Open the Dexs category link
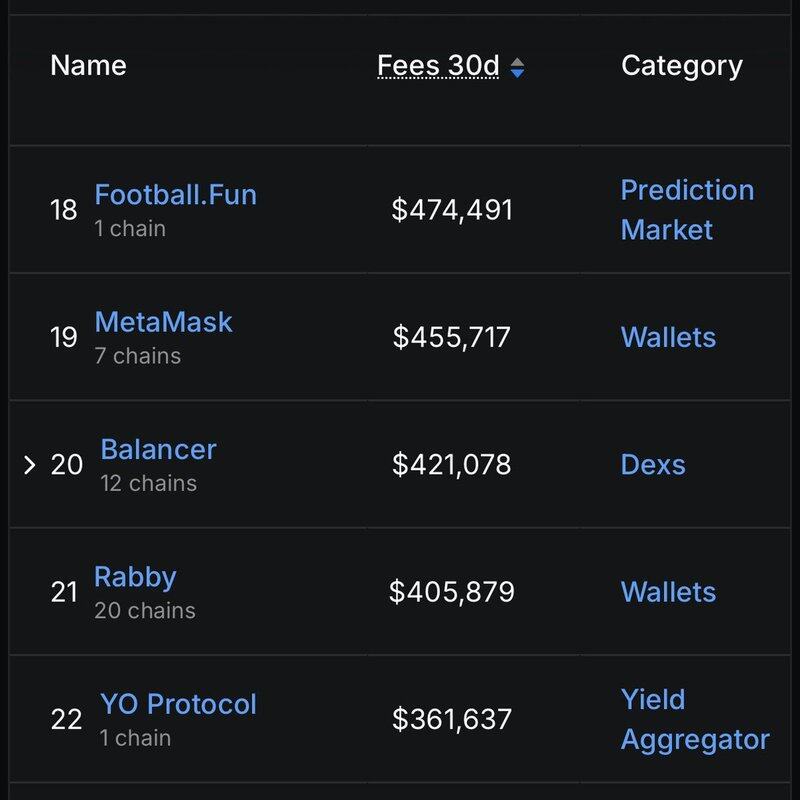This screenshot has width=800, height=800. click(x=653, y=465)
